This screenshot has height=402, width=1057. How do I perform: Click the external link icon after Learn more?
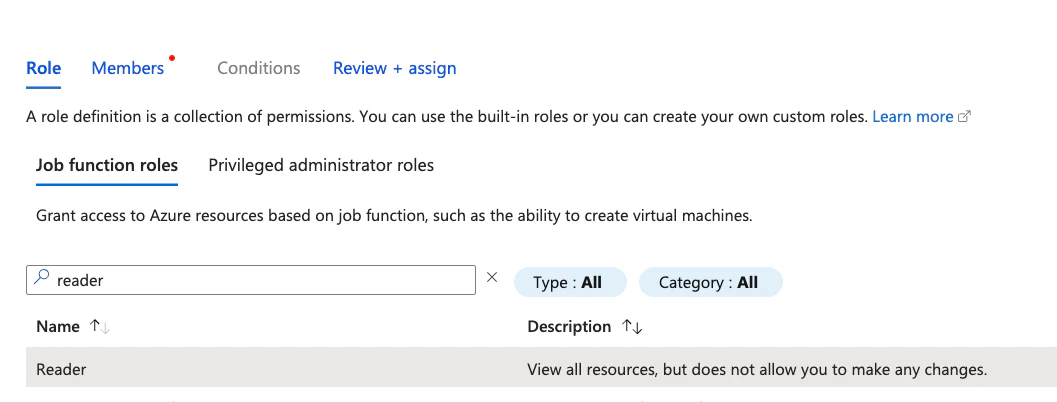tap(964, 117)
